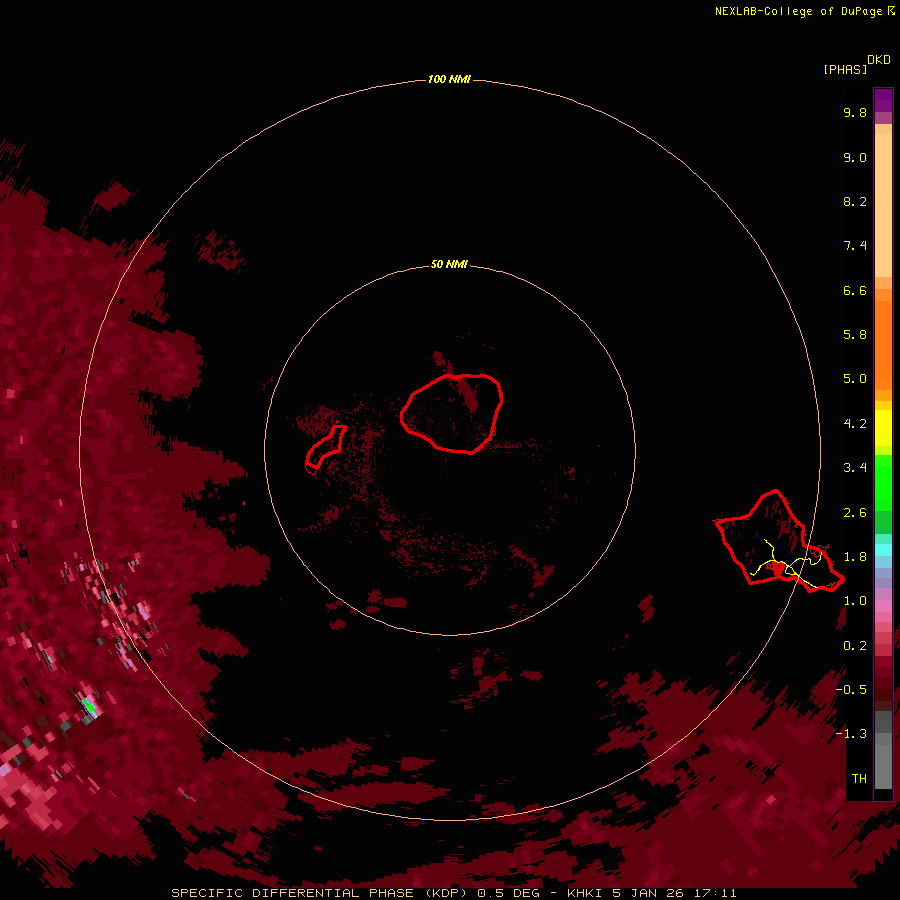Click the "DKD" label above the color bar

(879, 60)
